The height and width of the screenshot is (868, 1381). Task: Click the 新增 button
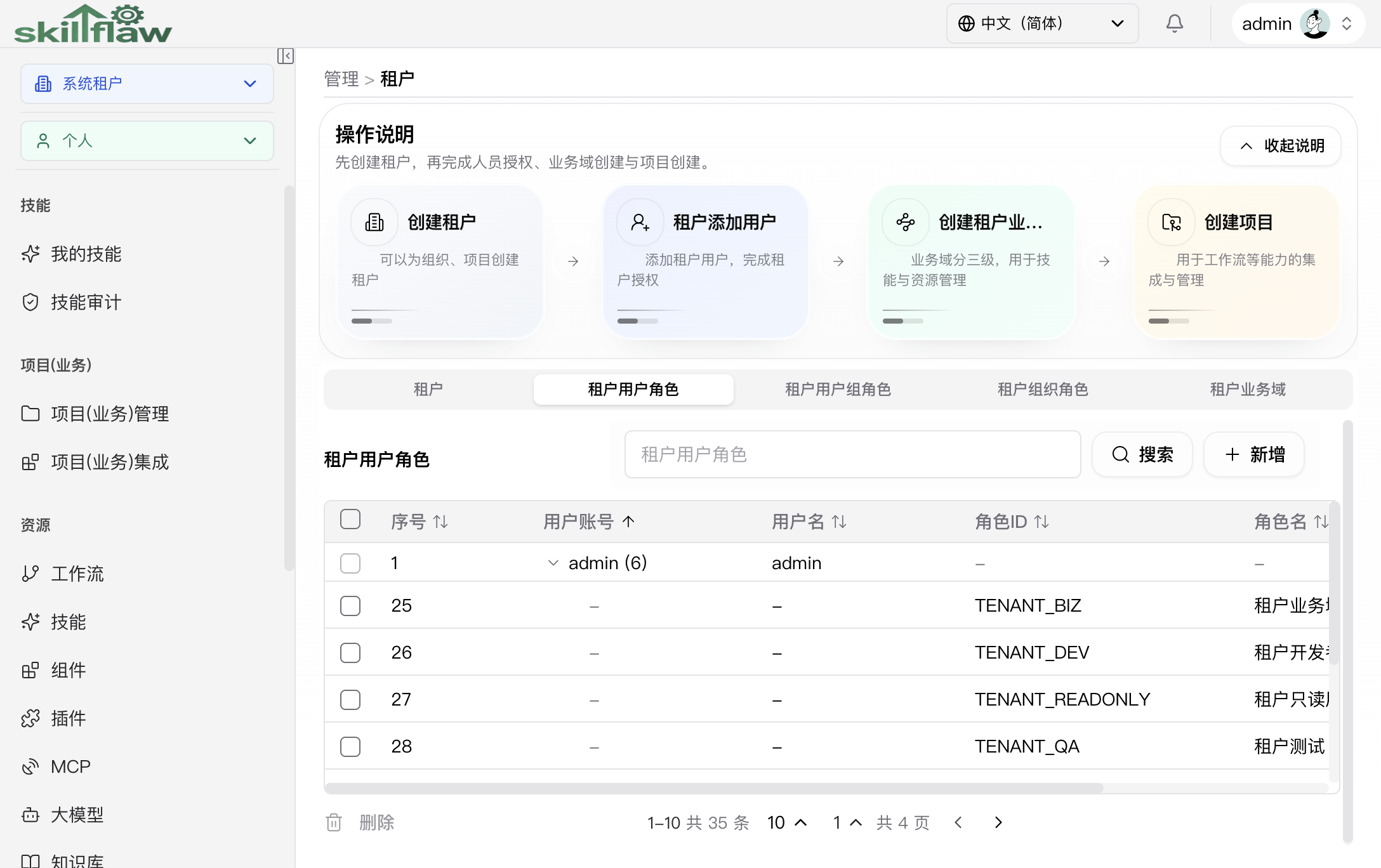[x=1254, y=454]
